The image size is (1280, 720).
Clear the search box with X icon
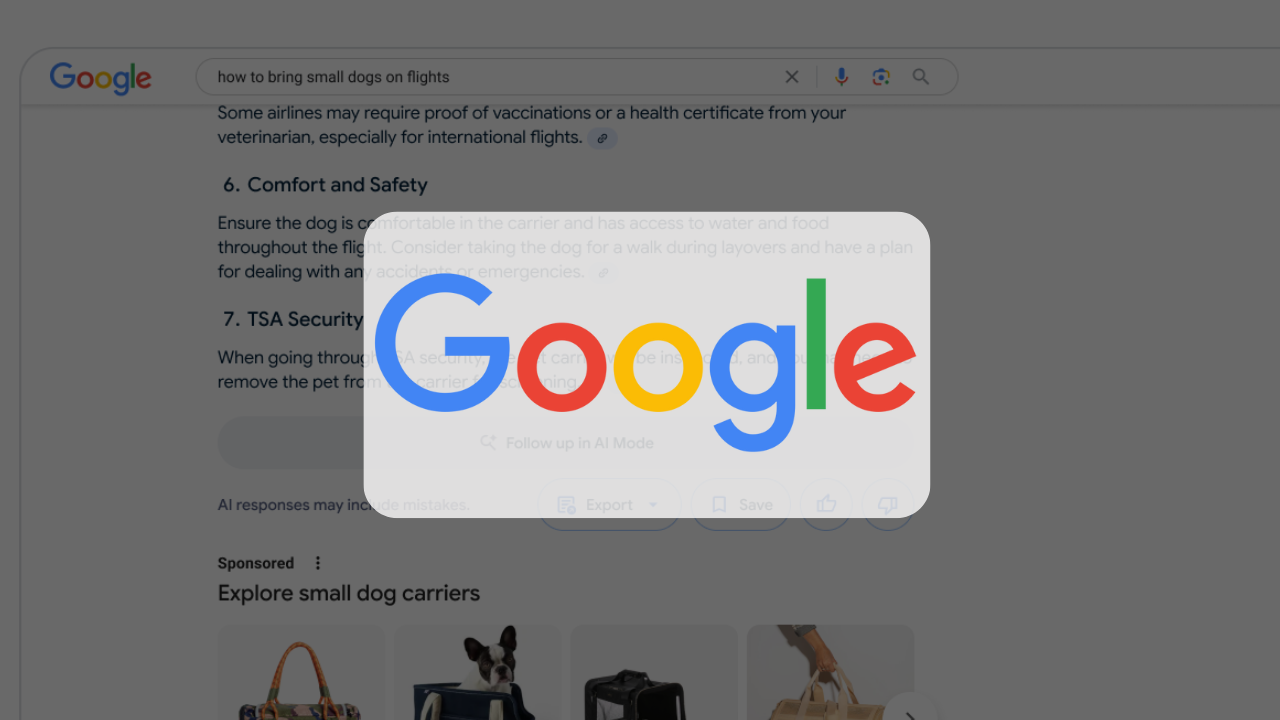(x=792, y=77)
